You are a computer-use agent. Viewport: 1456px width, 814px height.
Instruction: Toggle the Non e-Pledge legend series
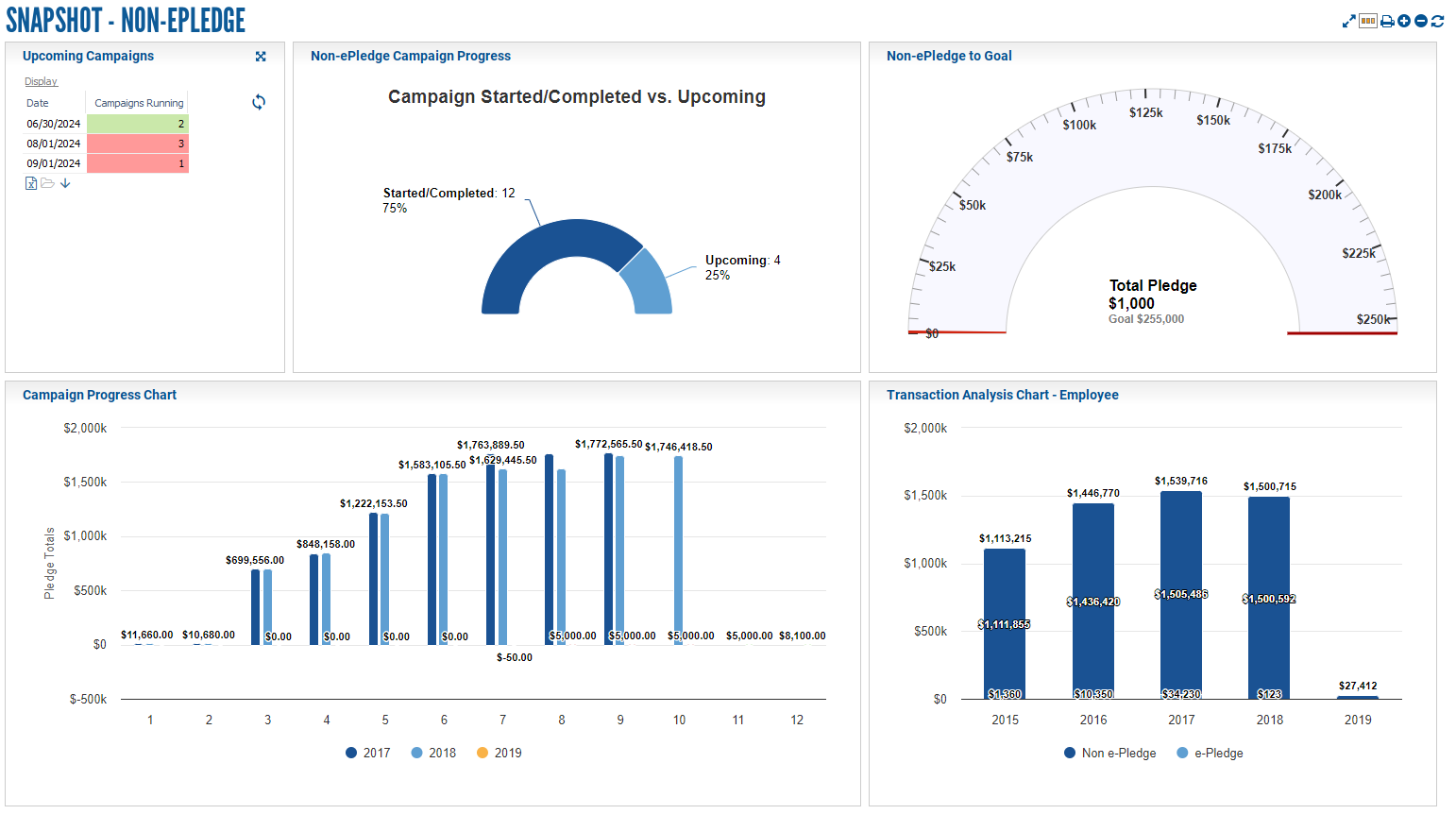[x=1109, y=753]
